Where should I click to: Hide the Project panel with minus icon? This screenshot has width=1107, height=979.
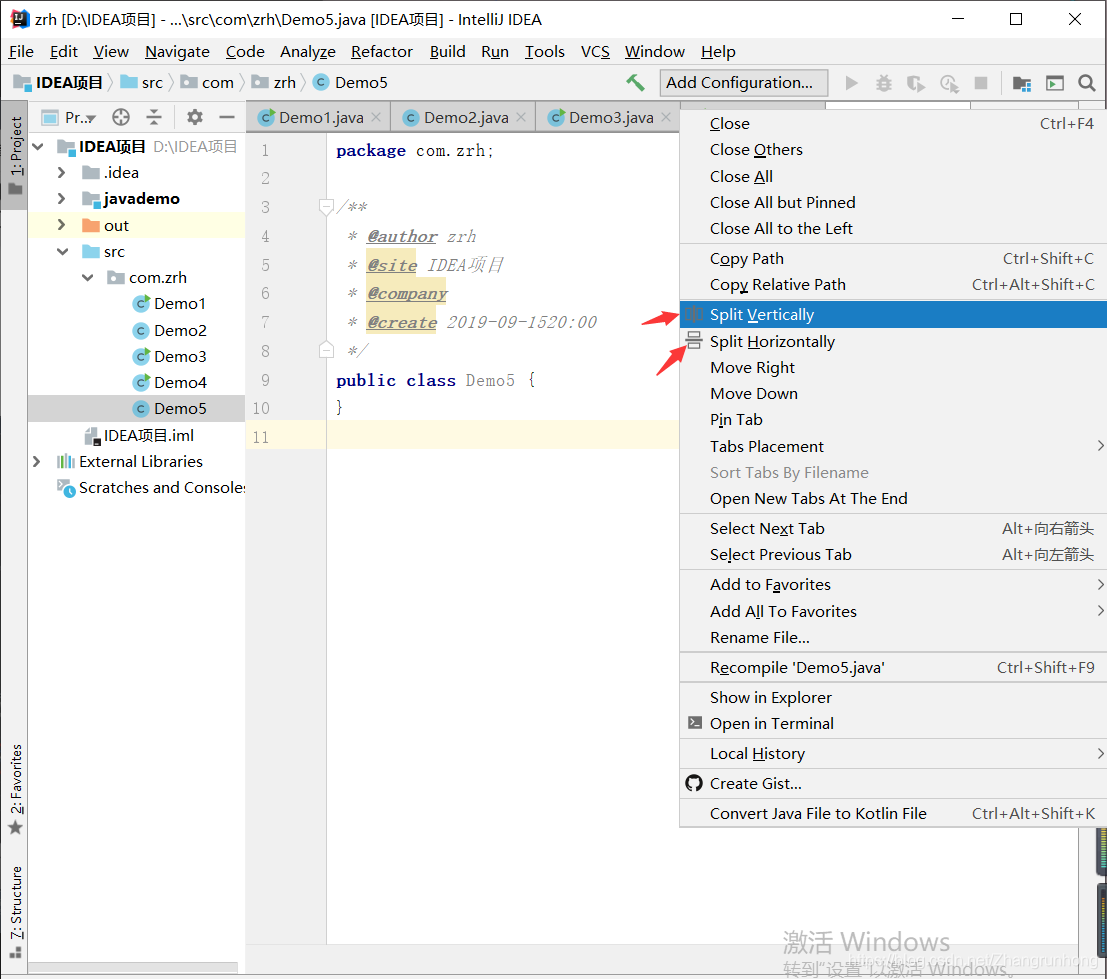pos(227,117)
